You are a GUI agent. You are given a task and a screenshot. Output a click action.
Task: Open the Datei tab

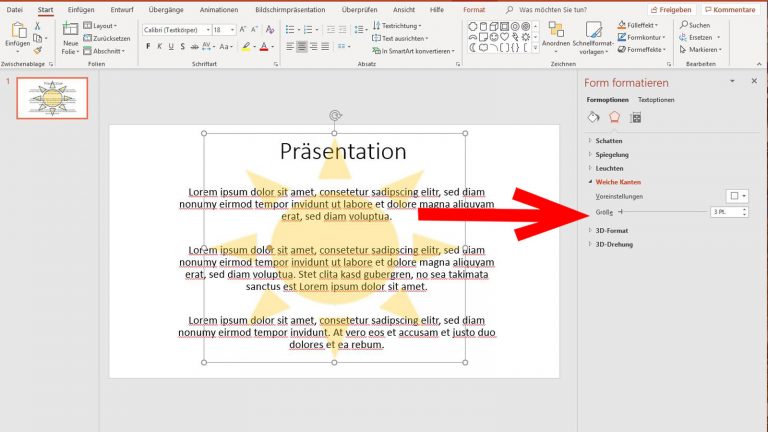click(x=15, y=10)
